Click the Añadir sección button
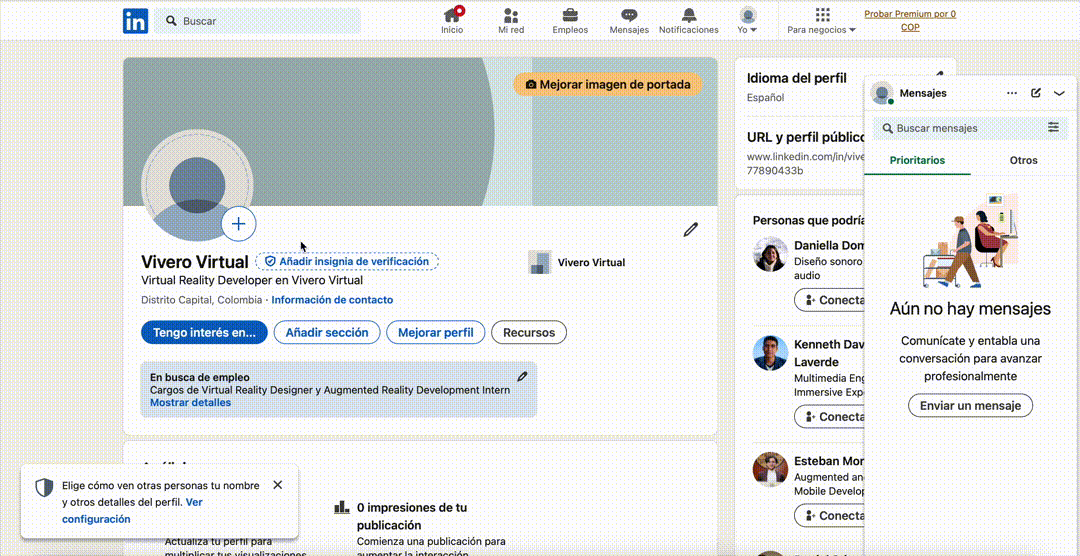The height and width of the screenshot is (556, 1080). tap(326, 332)
